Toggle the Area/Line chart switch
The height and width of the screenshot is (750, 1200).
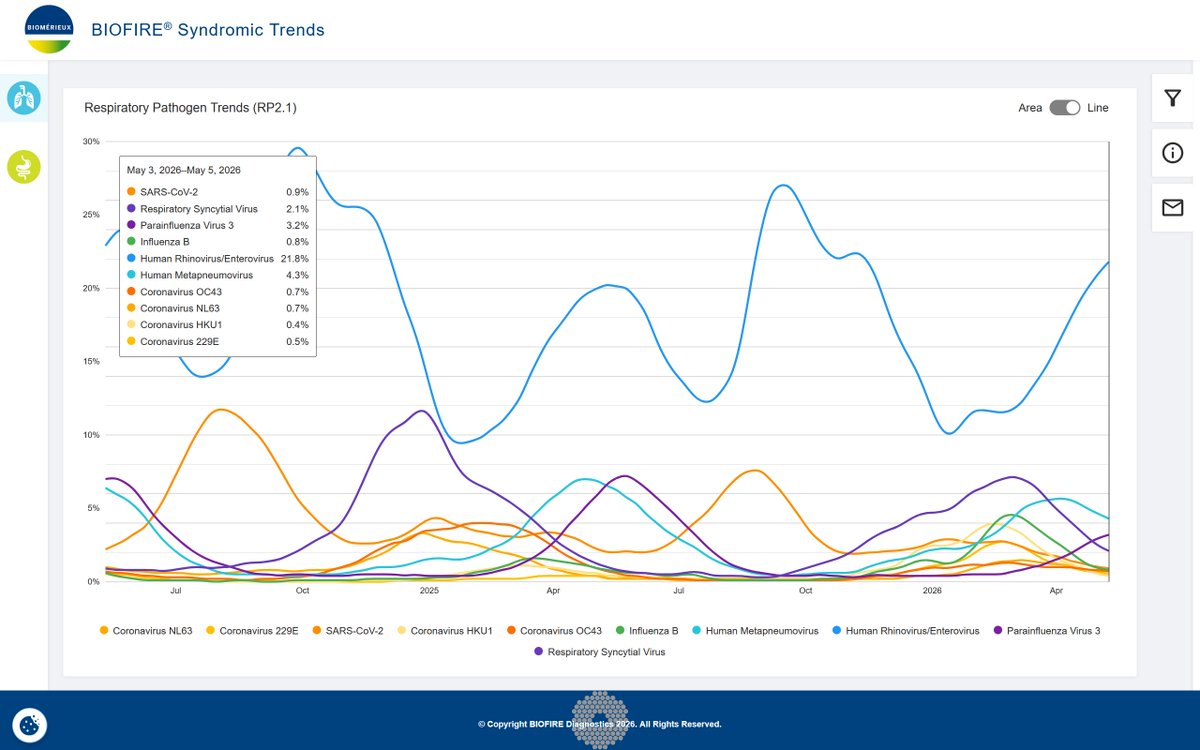pyautogui.click(x=1065, y=108)
